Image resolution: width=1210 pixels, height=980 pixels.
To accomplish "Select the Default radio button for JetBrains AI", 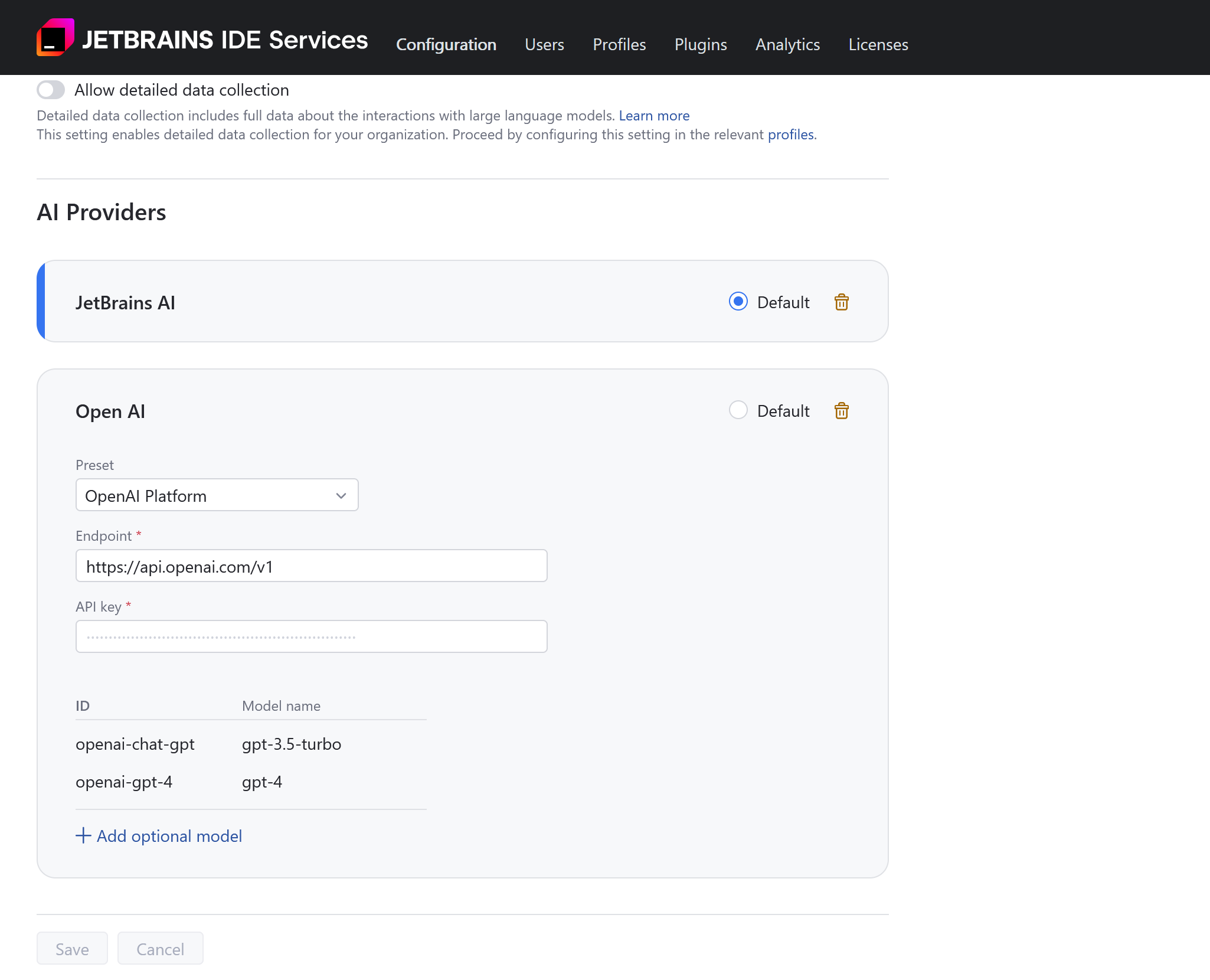I will [x=737, y=301].
